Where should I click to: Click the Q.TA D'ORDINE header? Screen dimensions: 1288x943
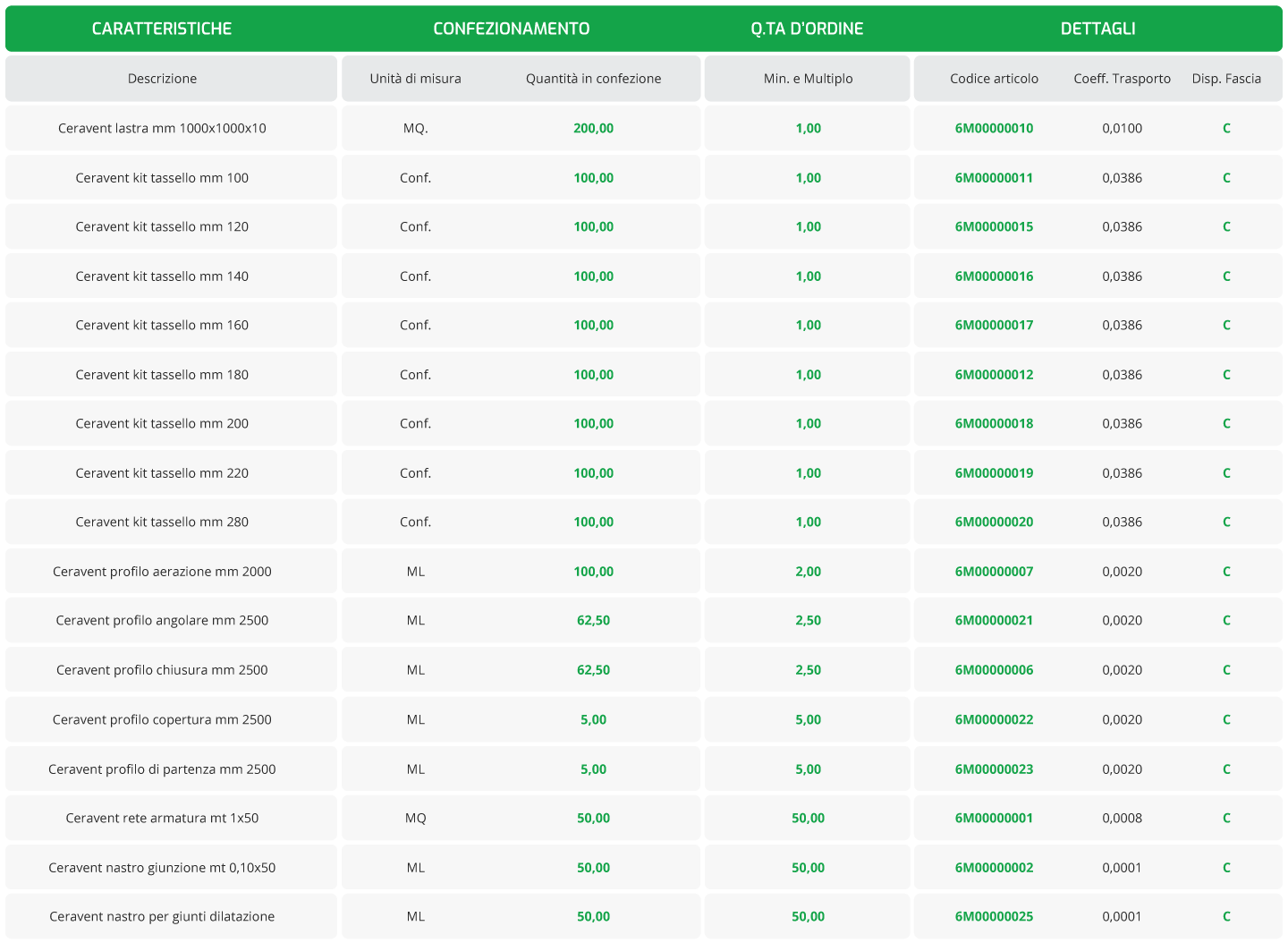click(807, 29)
